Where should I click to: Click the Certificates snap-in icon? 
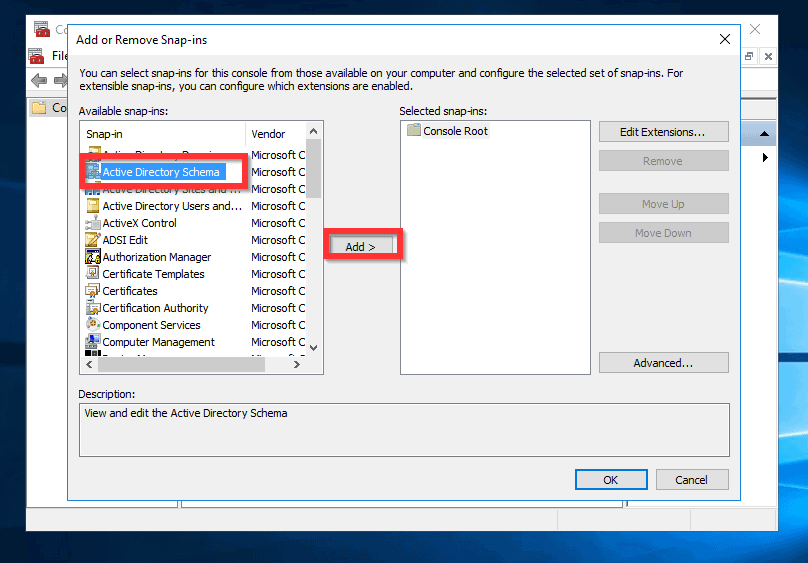tap(93, 291)
